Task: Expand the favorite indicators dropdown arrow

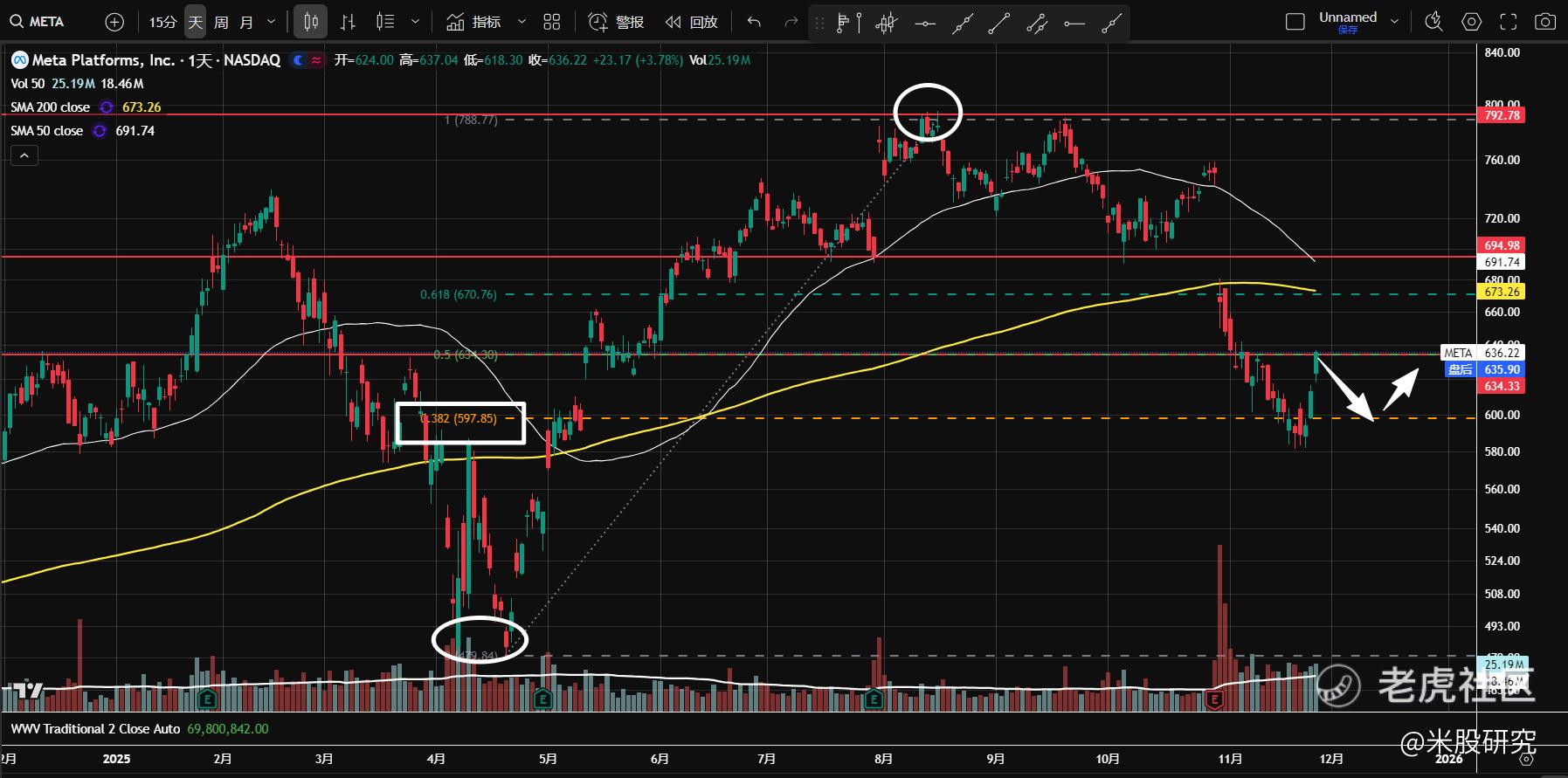Action: tap(522, 22)
